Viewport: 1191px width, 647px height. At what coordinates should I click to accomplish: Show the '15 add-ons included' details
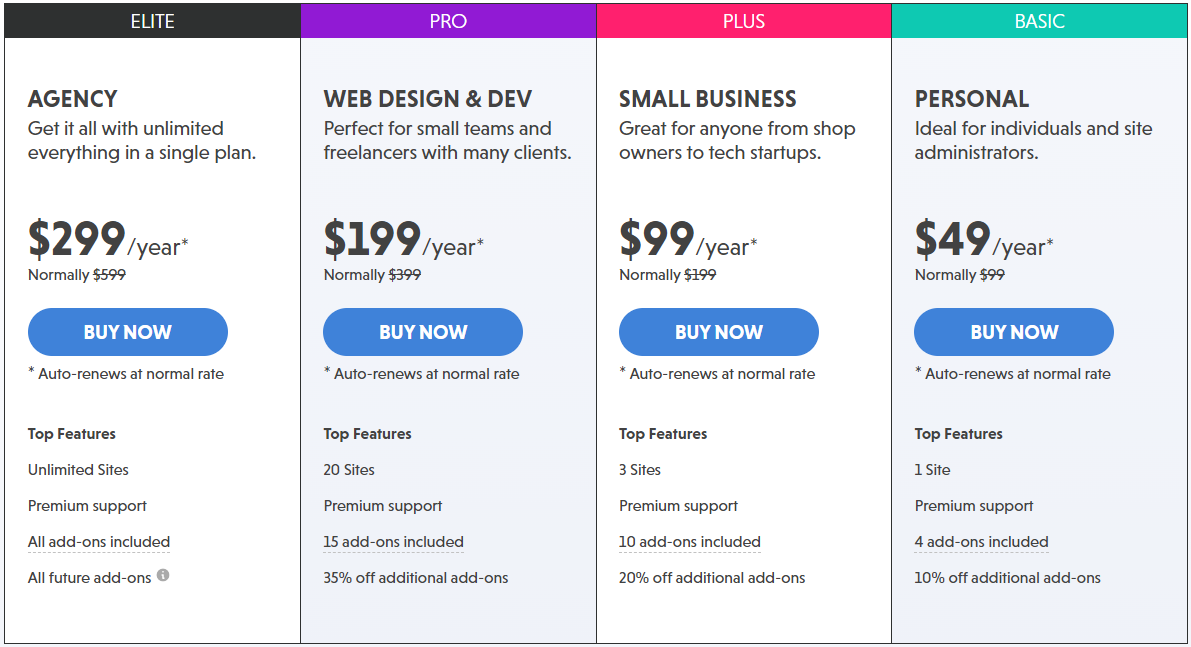[x=393, y=542]
